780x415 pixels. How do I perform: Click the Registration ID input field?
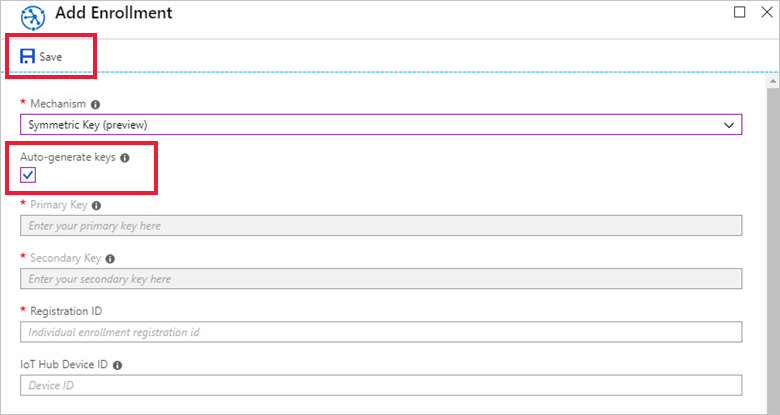tap(380, 331)
